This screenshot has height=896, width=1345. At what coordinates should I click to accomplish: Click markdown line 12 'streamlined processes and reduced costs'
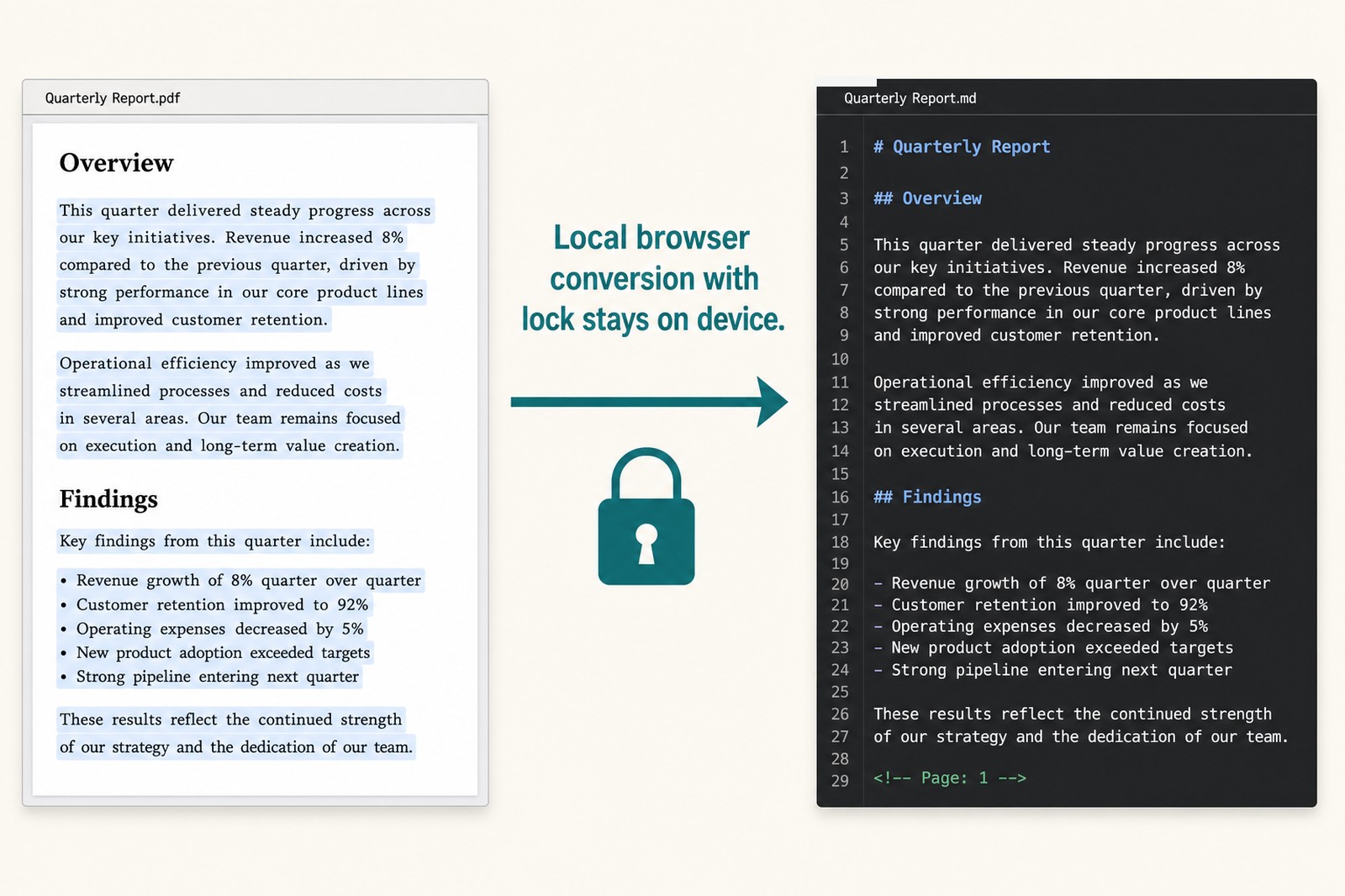(x=1049, y=405)
